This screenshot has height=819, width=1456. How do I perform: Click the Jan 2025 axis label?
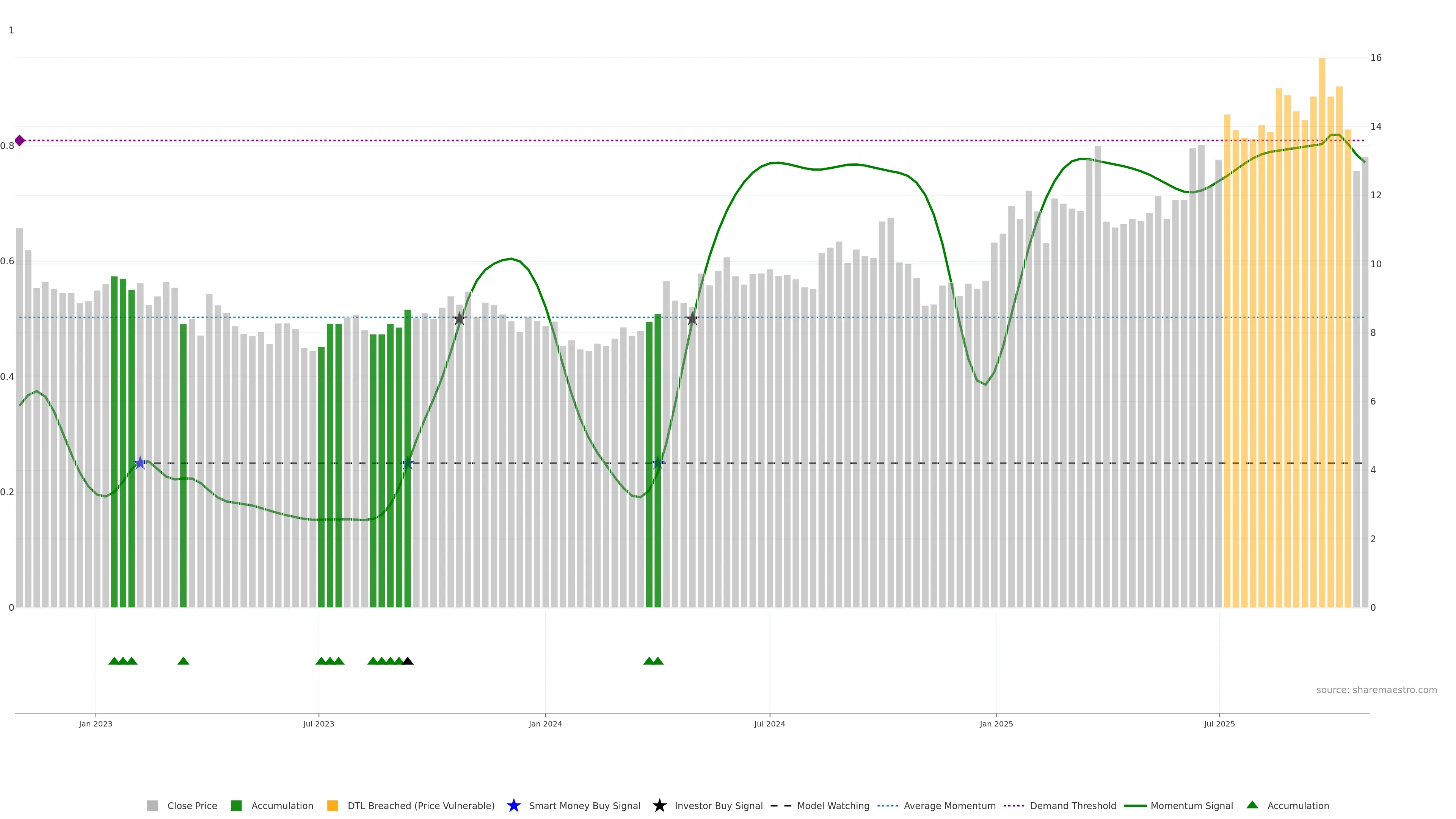coord(996,724)
